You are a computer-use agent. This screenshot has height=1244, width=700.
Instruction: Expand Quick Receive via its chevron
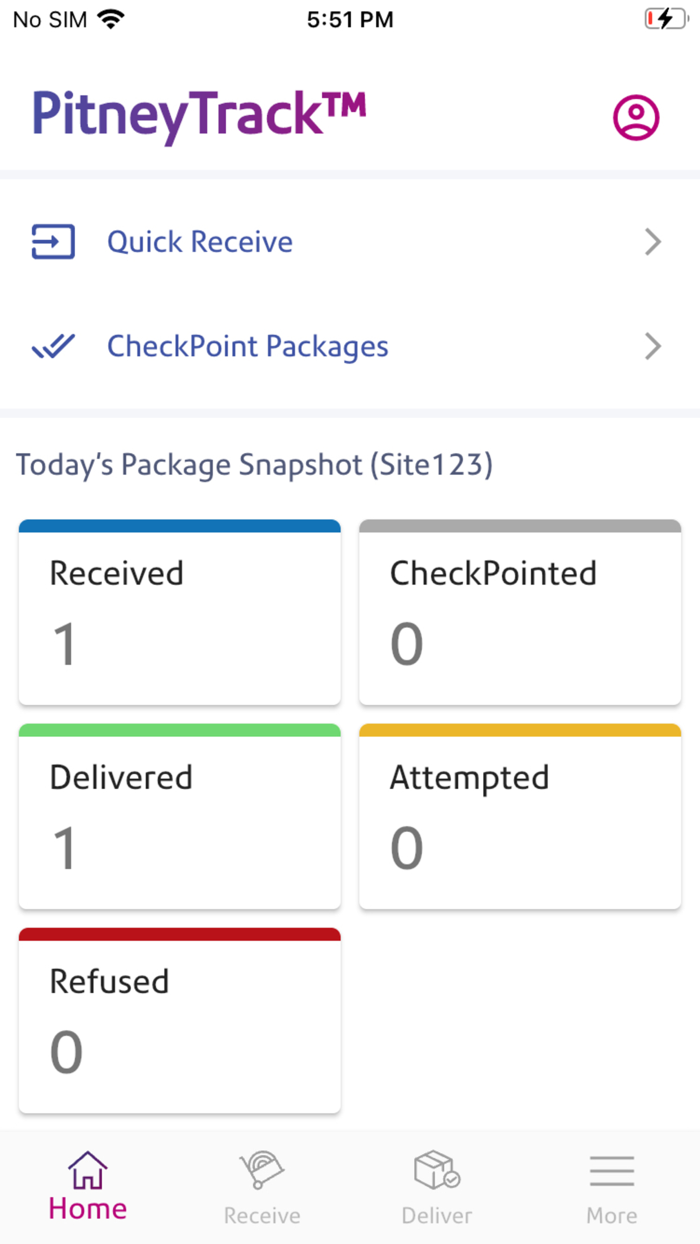(x=653, y=242)
